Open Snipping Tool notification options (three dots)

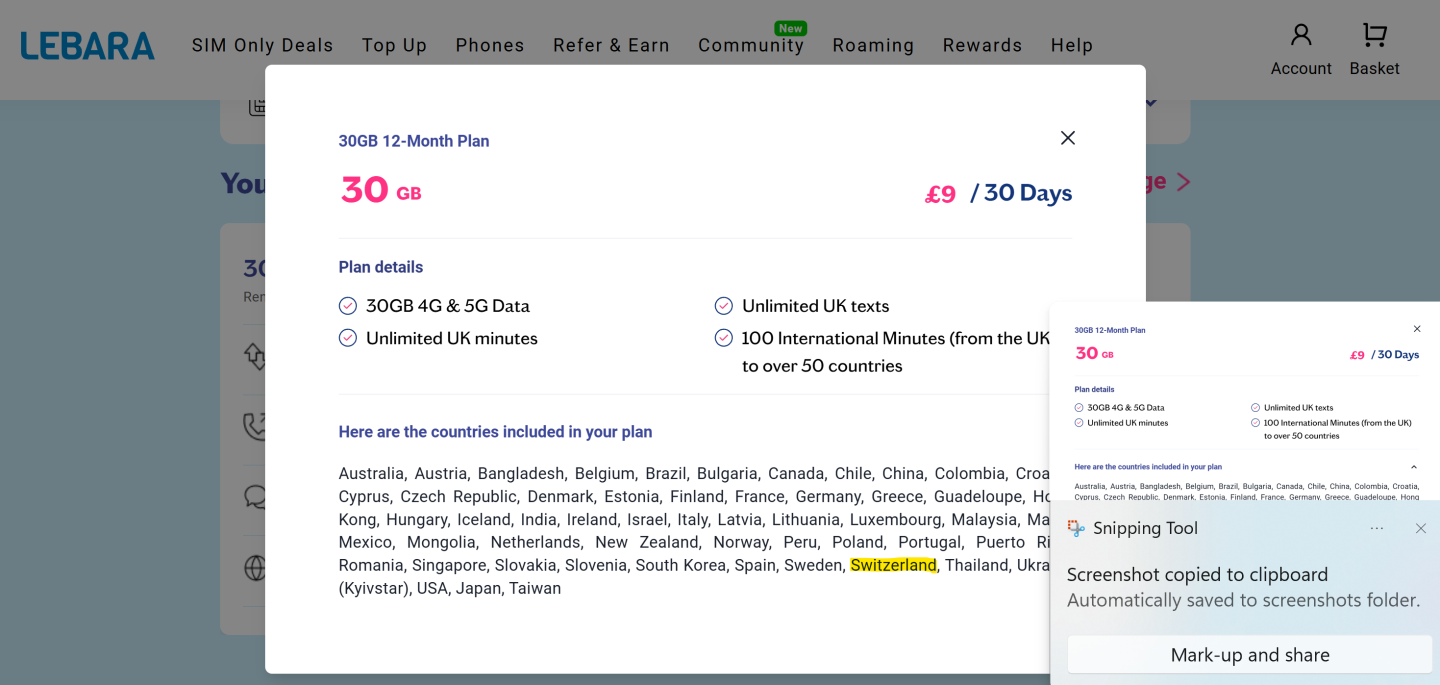coord(1377,528)
